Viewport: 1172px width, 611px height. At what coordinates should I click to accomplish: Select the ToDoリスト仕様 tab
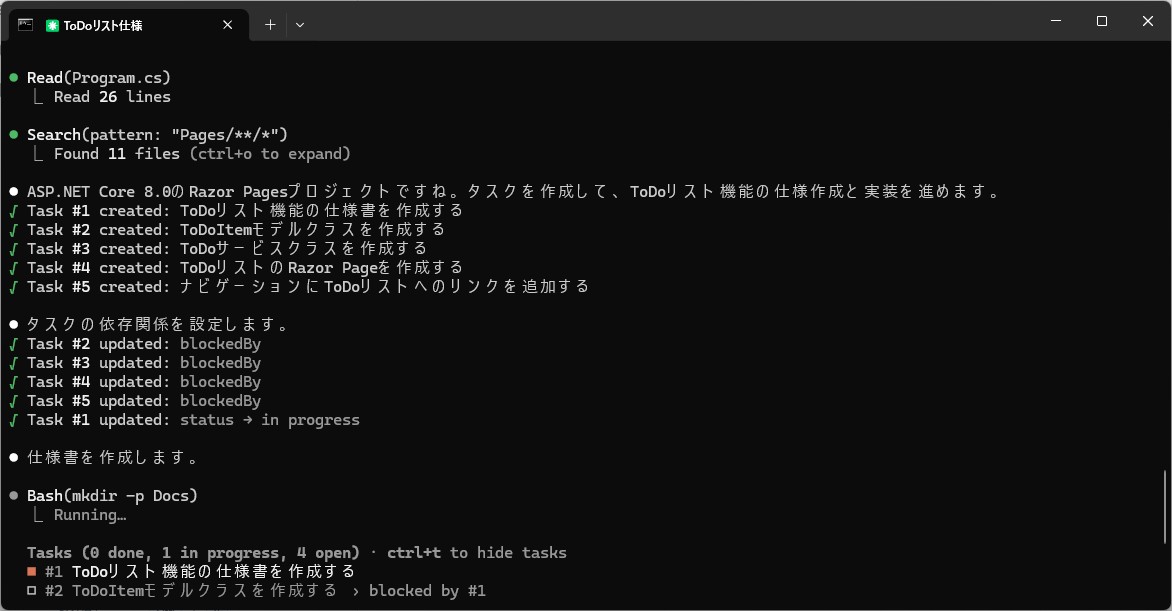pos(128,25)
